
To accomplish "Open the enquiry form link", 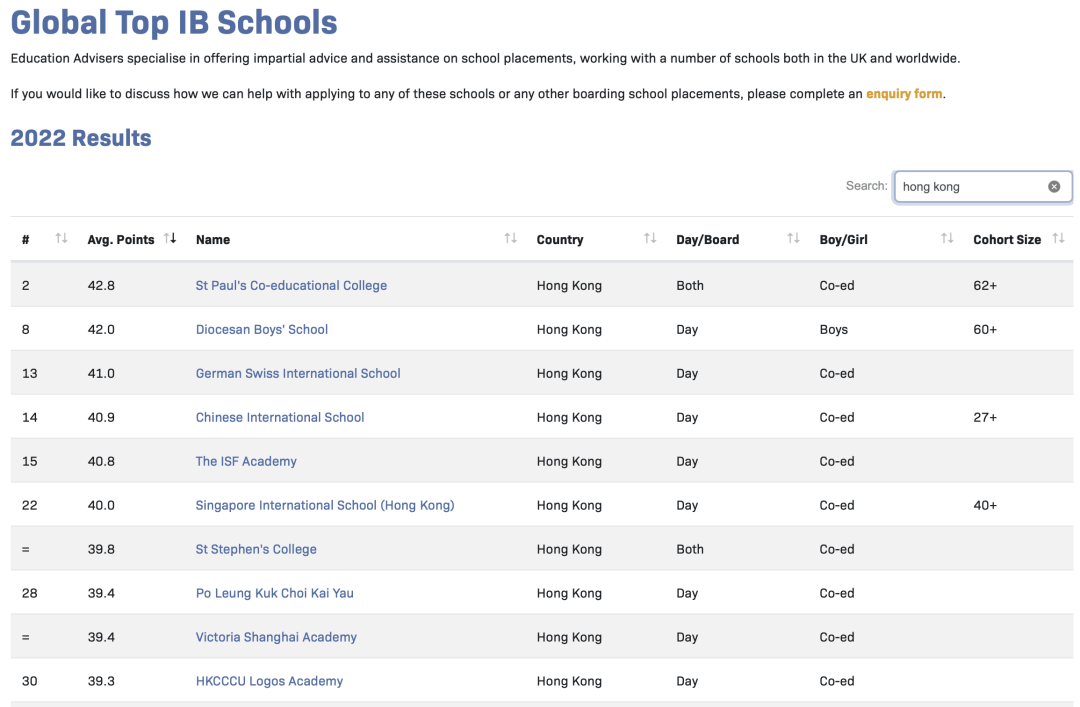I will pos(904,94).
